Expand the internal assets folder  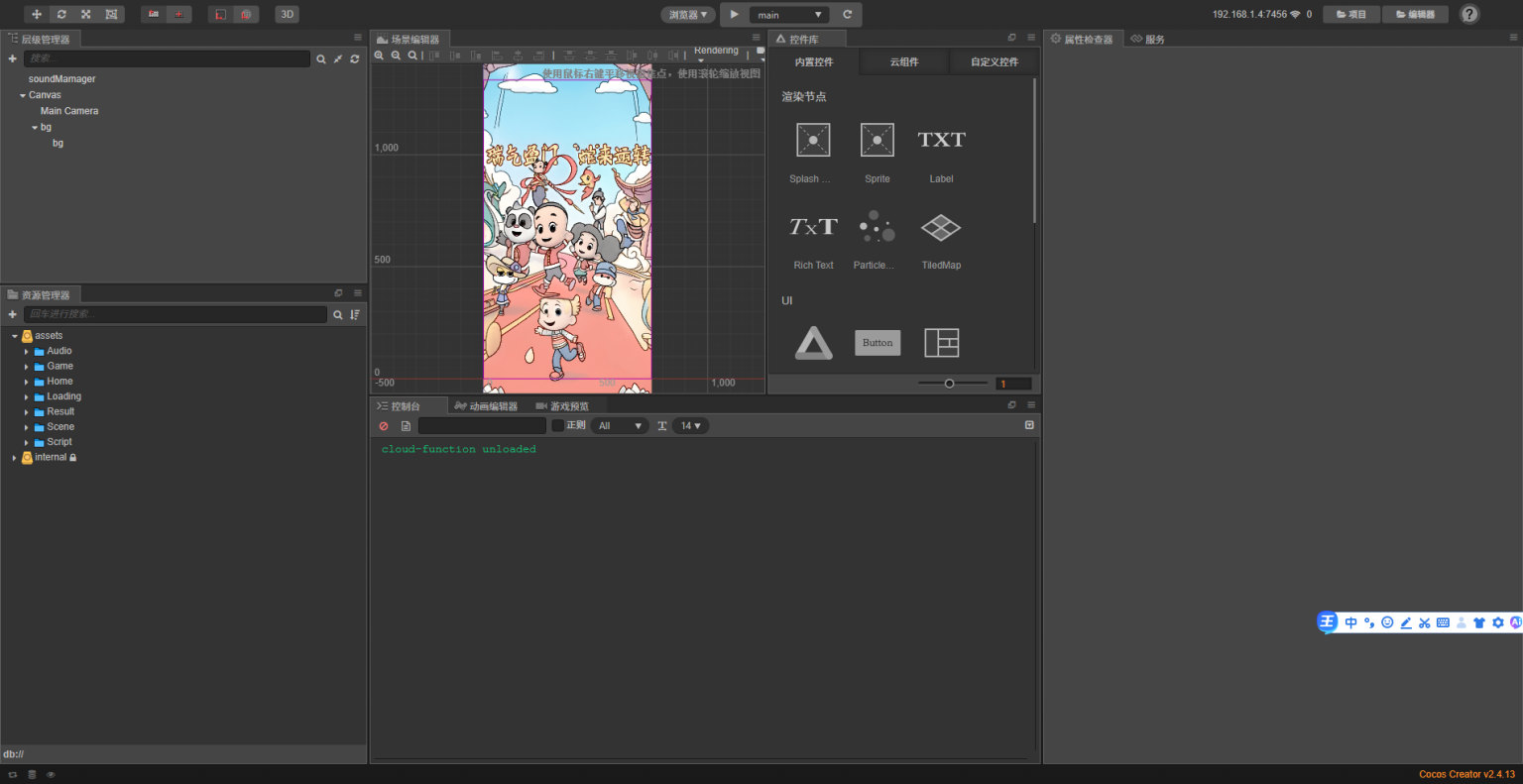tap(14, 458)
